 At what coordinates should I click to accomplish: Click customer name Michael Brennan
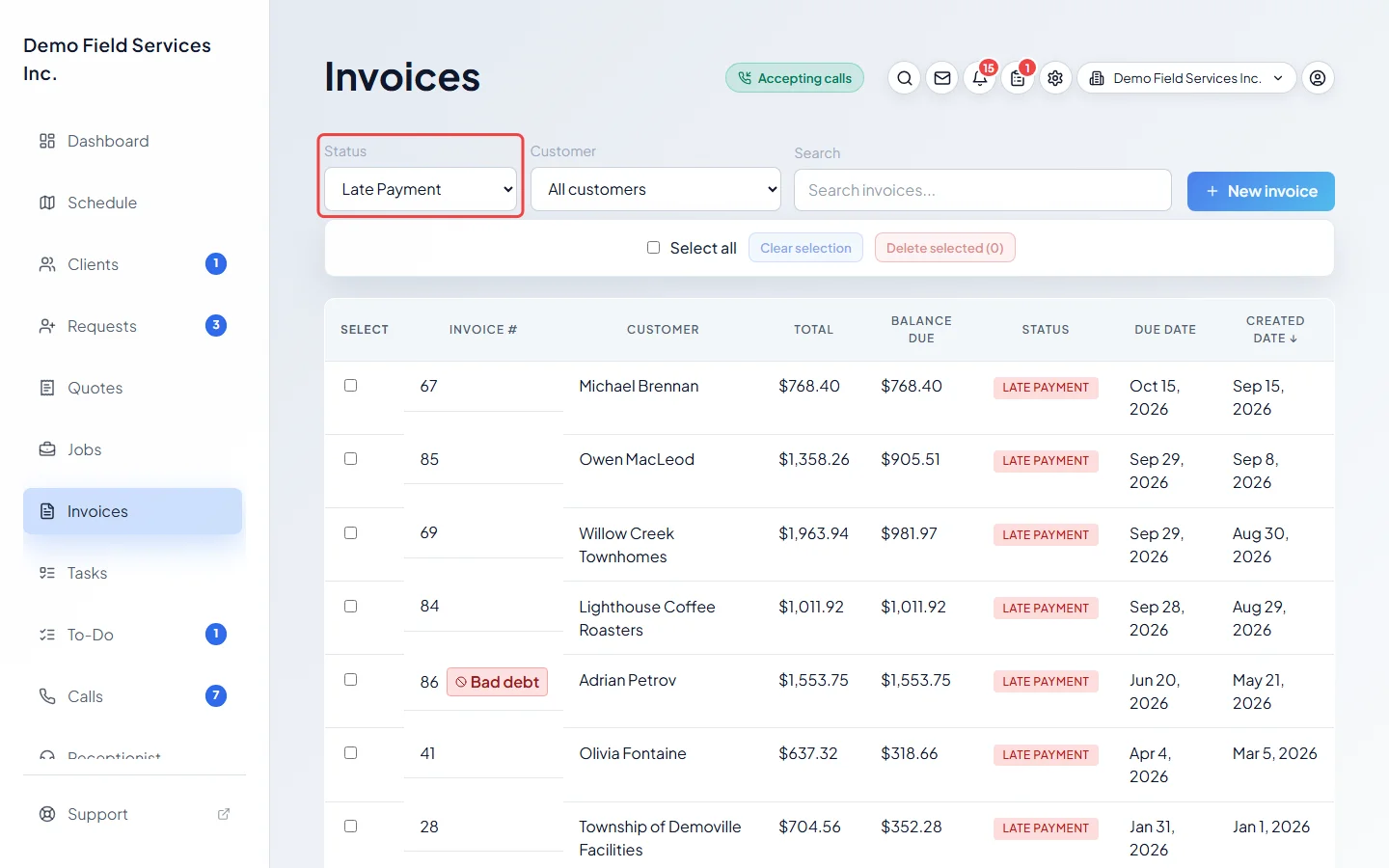[x=639, y=386]
